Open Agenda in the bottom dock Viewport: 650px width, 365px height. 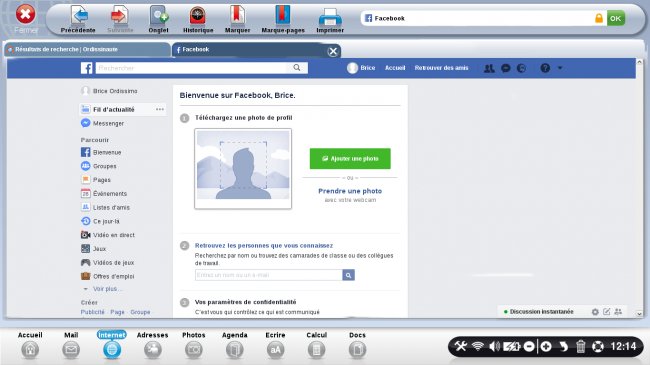pyautogui.click(x=235, y=345)
